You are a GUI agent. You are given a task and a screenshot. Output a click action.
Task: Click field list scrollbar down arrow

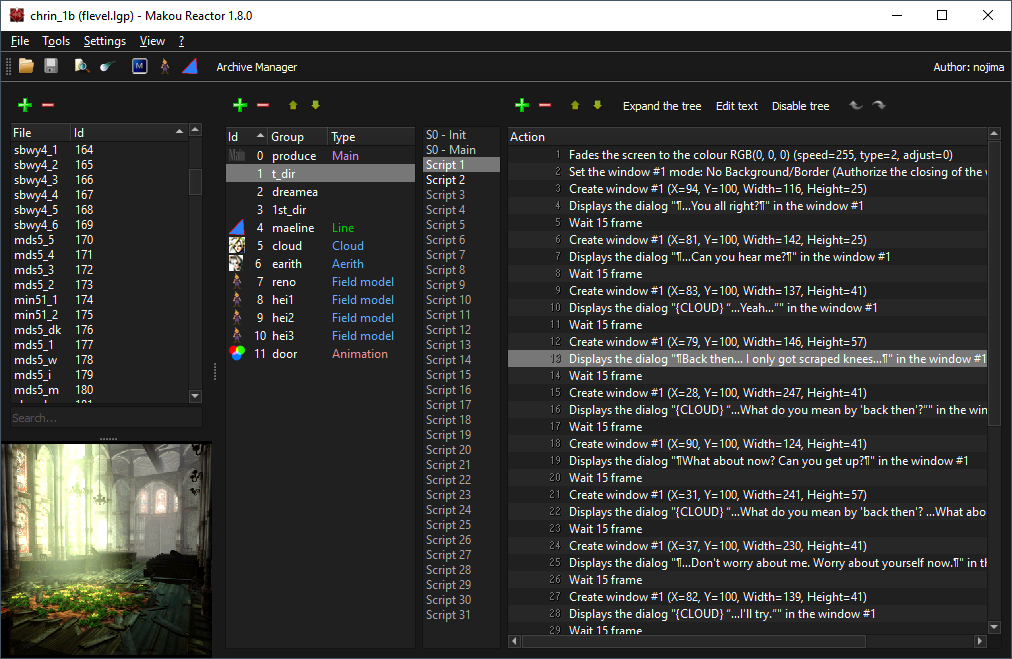click(195, 396)
